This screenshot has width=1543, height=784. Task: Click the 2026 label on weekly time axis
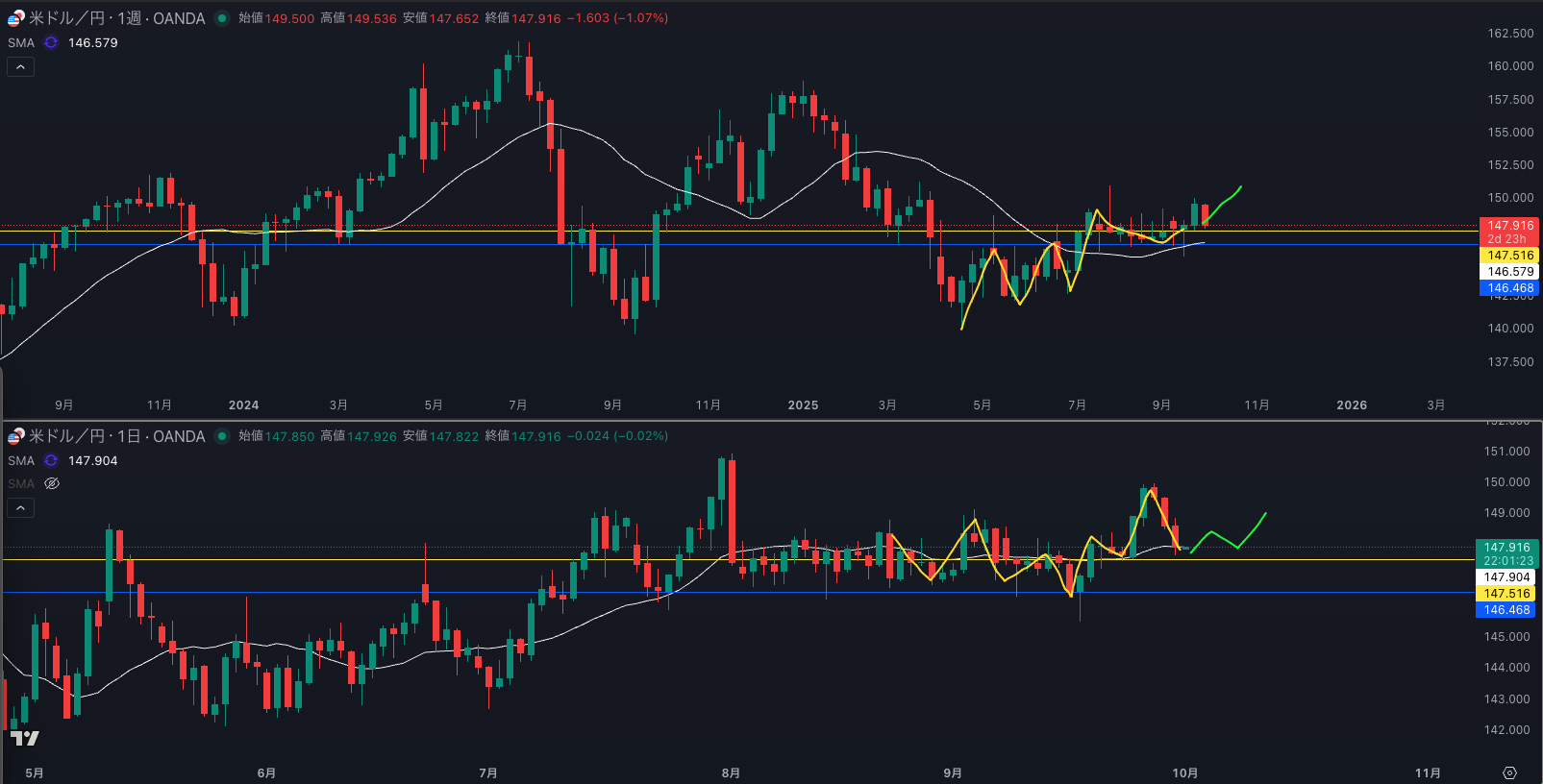coord(1351,405)
